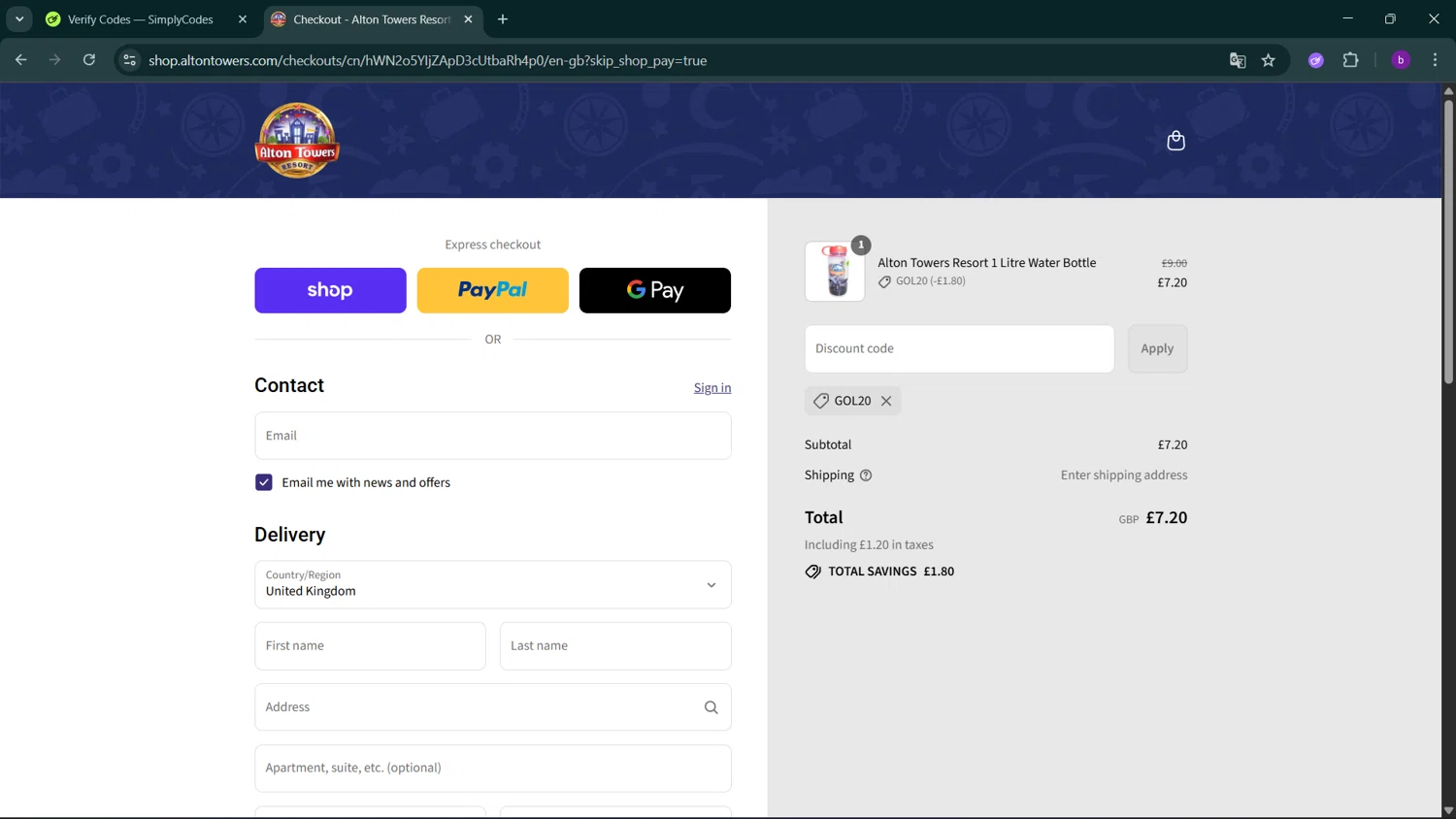Screen dimensions: 1456x819
Task: Click the Address input field
Action: (493, 707)
